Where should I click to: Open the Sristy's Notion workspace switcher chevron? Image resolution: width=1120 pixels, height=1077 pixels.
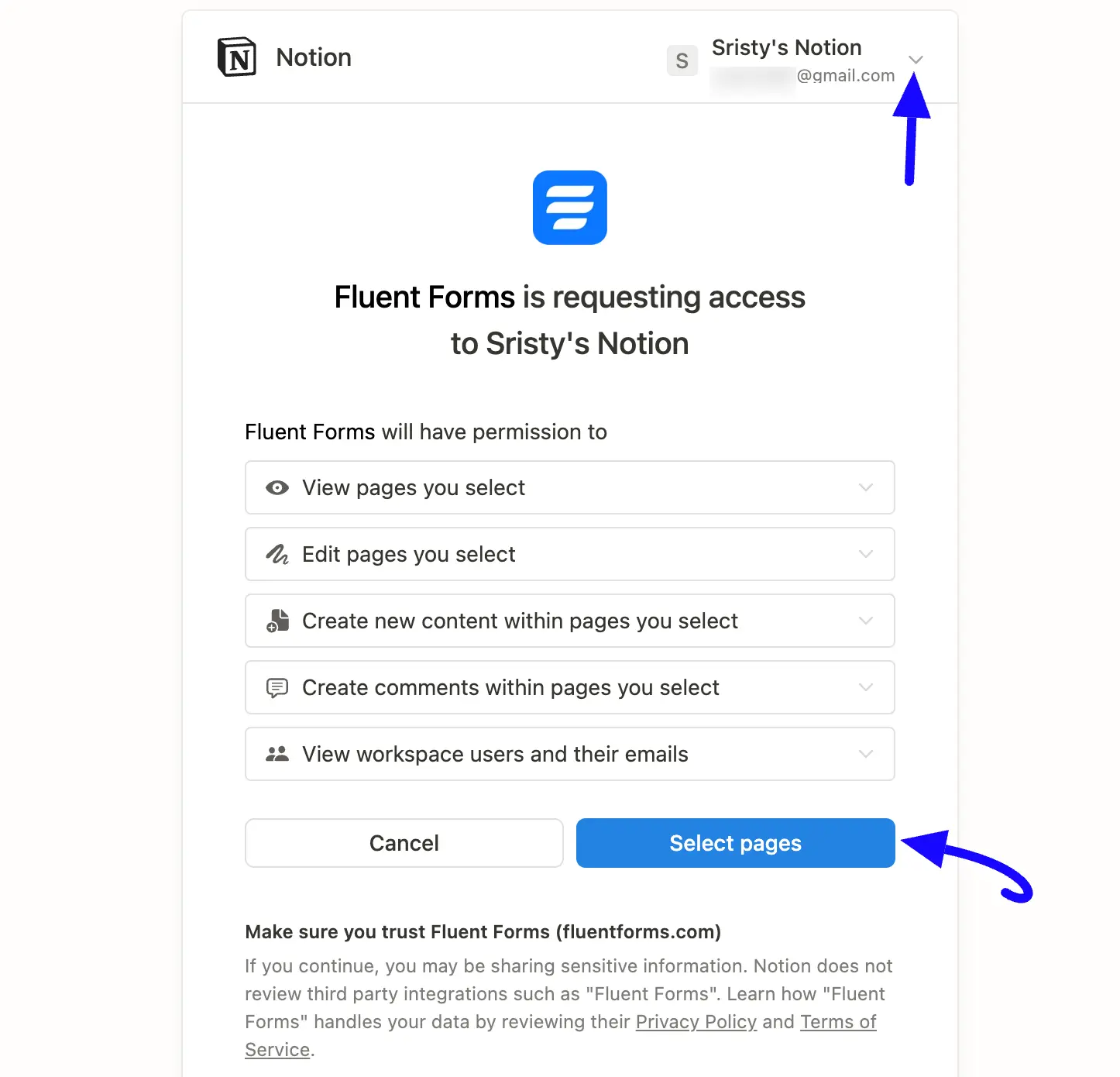tap(916, 60)
